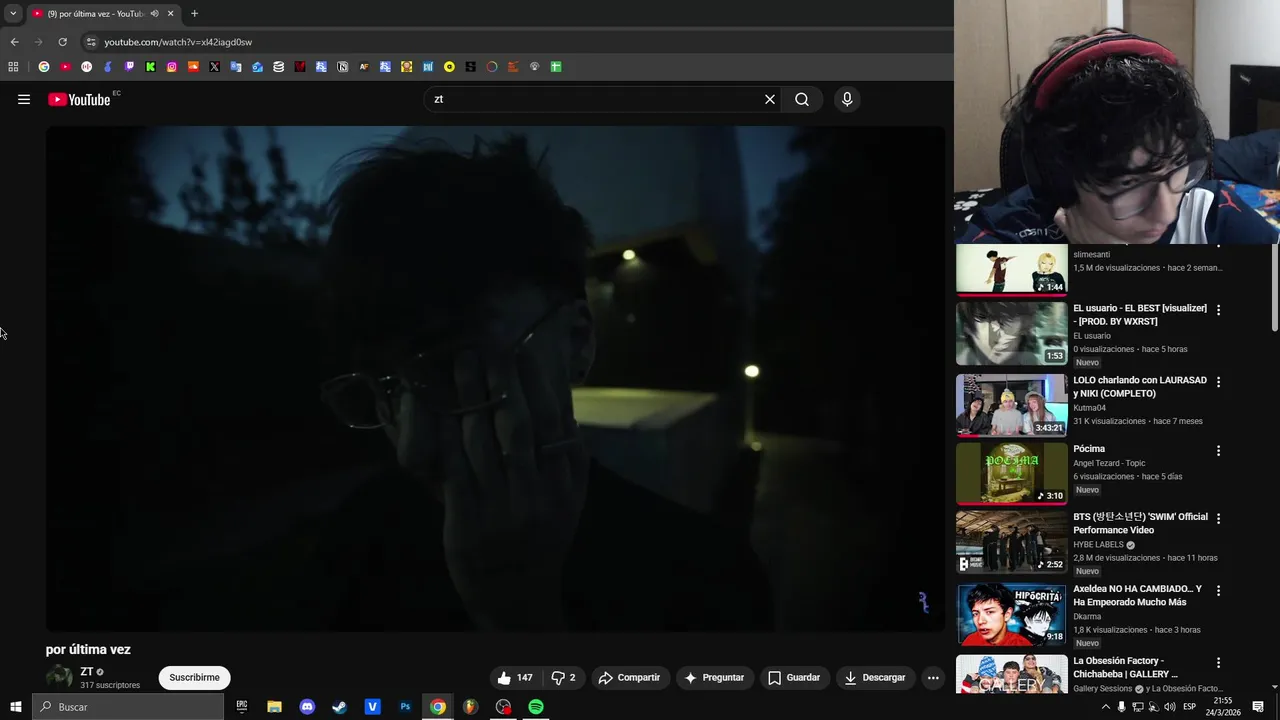Open the Axeldea NO HA CAMBIADO video thumbnail
Screen dimensions: 1280x720
(x=1012, y=614)
